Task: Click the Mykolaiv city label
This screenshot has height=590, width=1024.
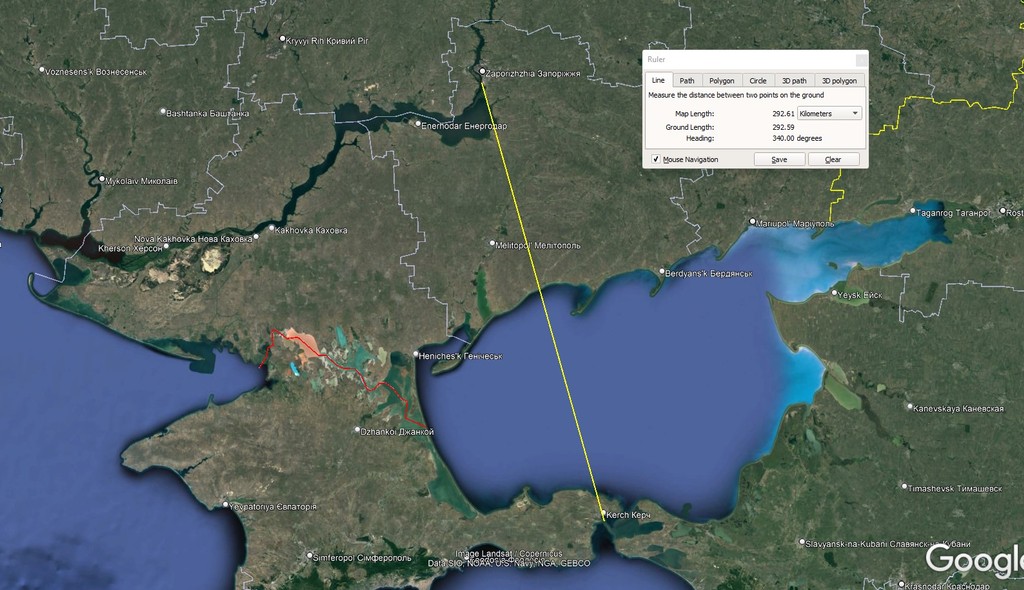Action: (141, 181)
